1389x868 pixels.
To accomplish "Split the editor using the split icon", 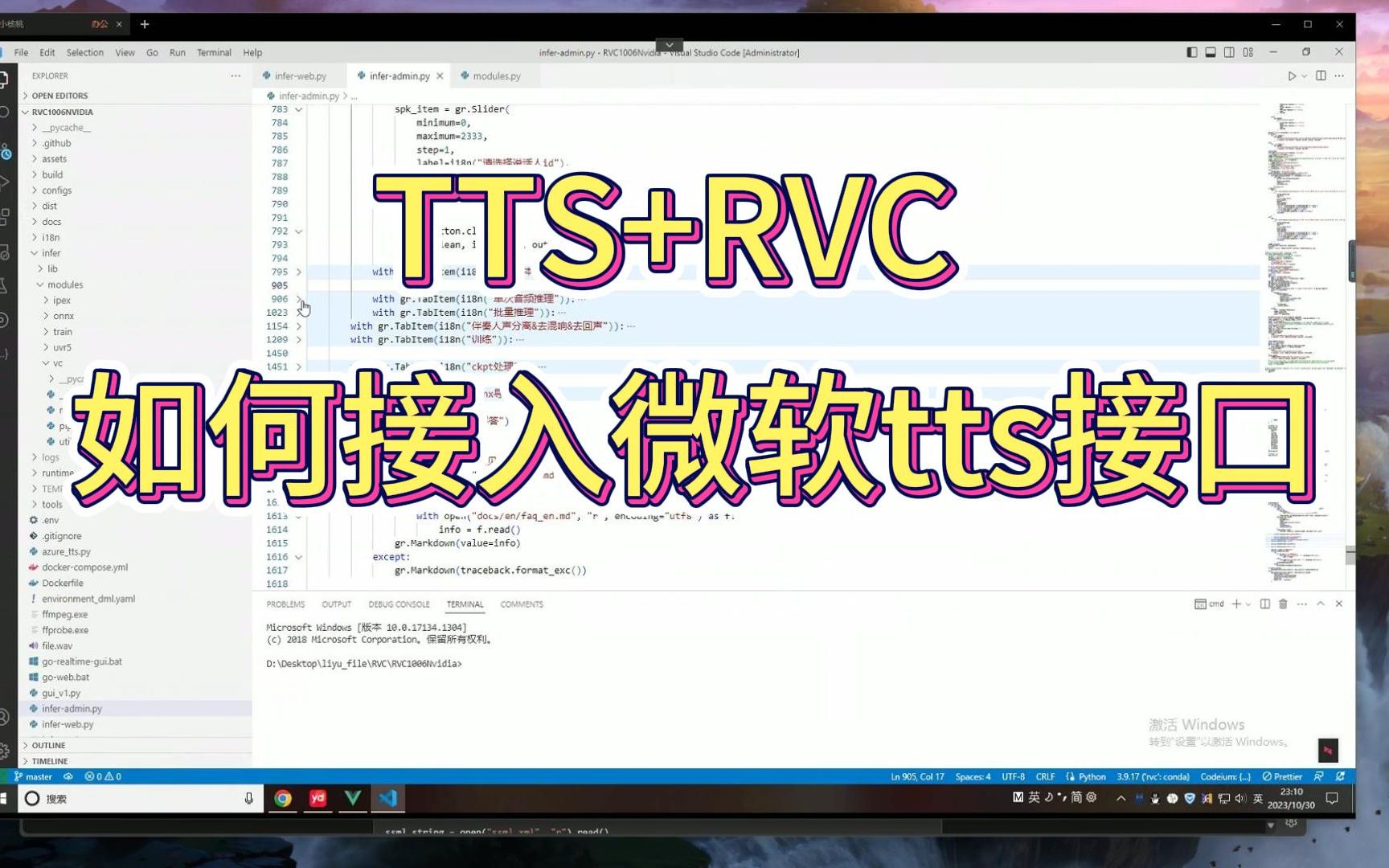I will pyautogui.click(x=1321, y=76).
